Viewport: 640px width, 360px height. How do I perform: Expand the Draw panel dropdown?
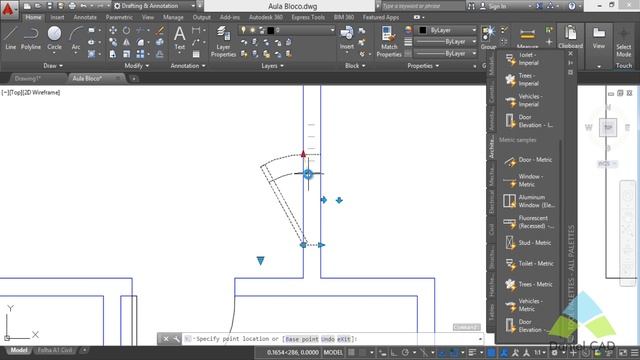[53, 66]
